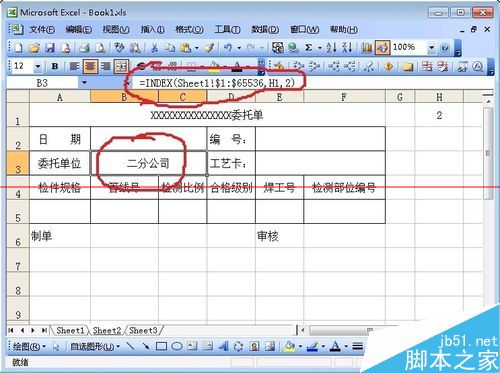Open the Excel Help question icon
This screenshot has width=500, height=373.
(x=445, y=48)
